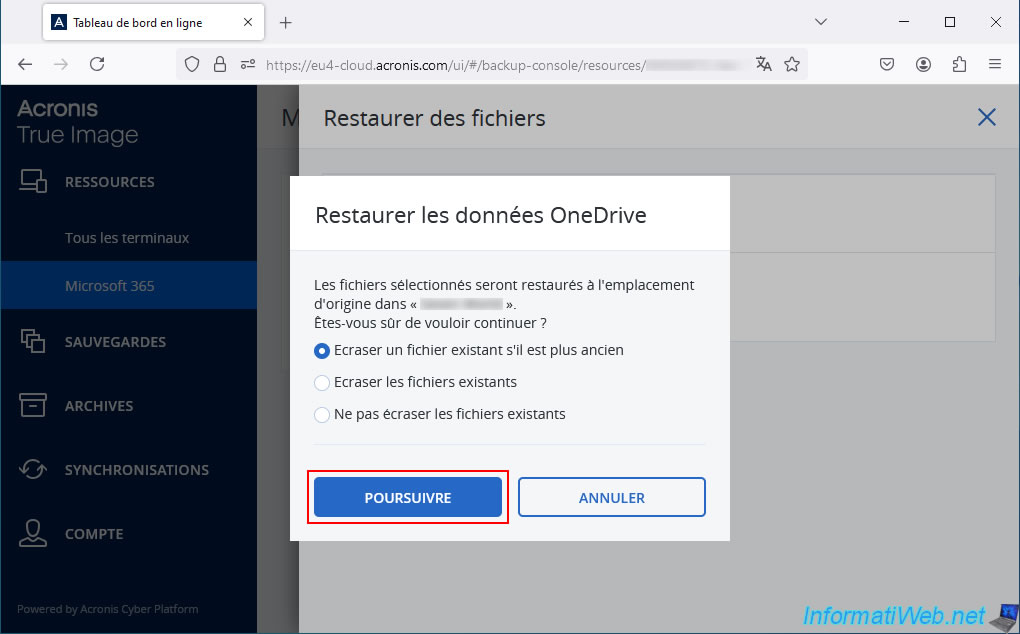This screenshot has height=634, width=1020.
Task: Close the Restaurer des fichiers panel
Action: coord(987,117)
